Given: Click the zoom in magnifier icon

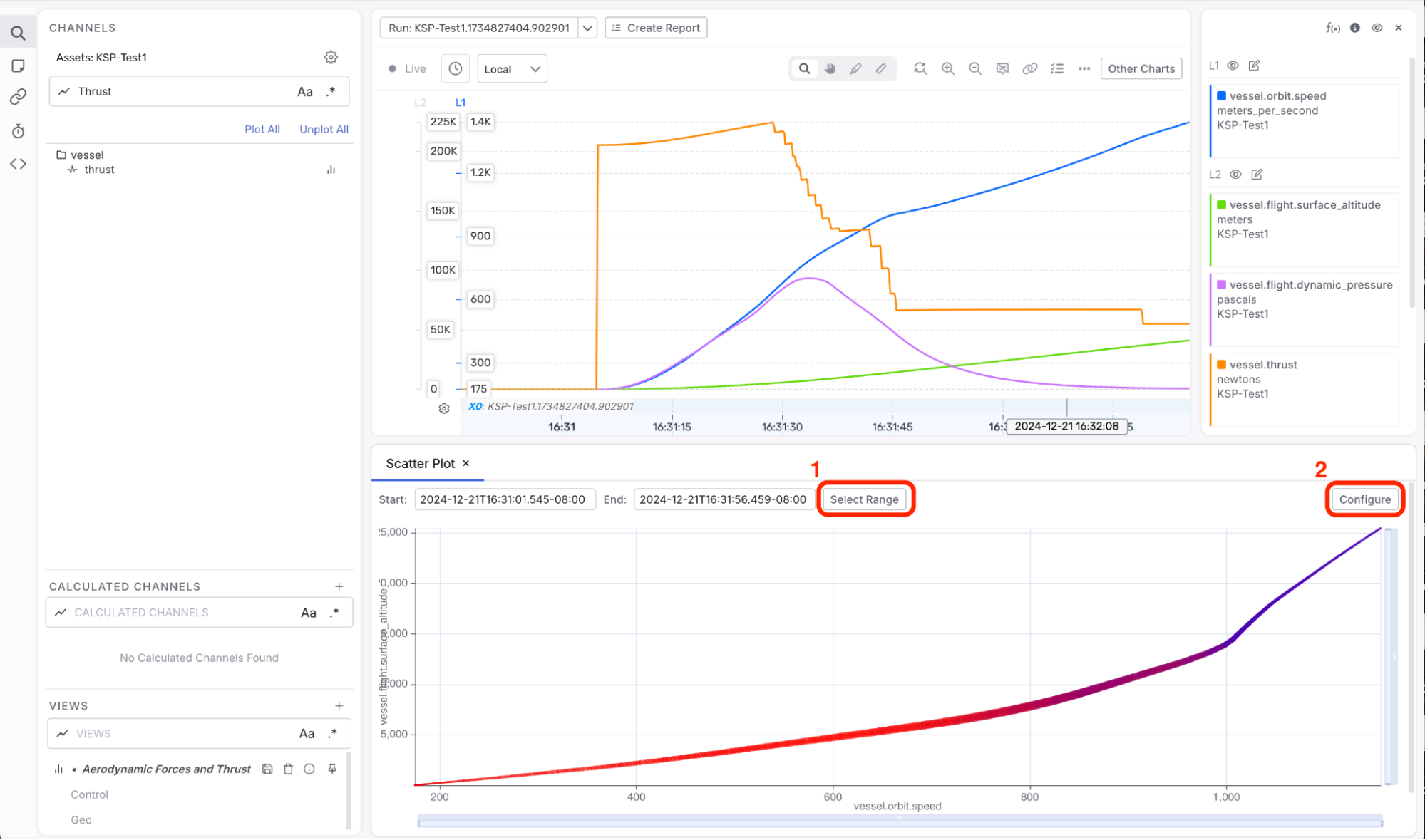Looking at the screenshot, I should click(947, 68).
